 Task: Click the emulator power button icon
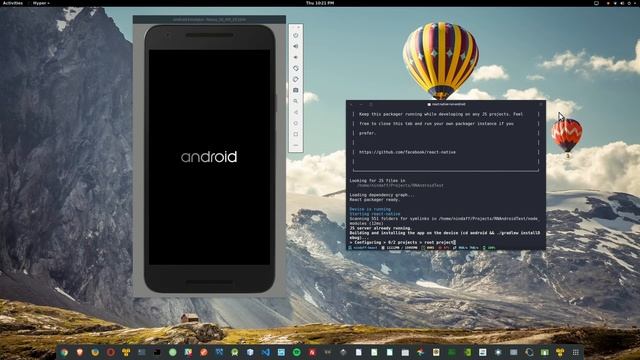point(296,36)
